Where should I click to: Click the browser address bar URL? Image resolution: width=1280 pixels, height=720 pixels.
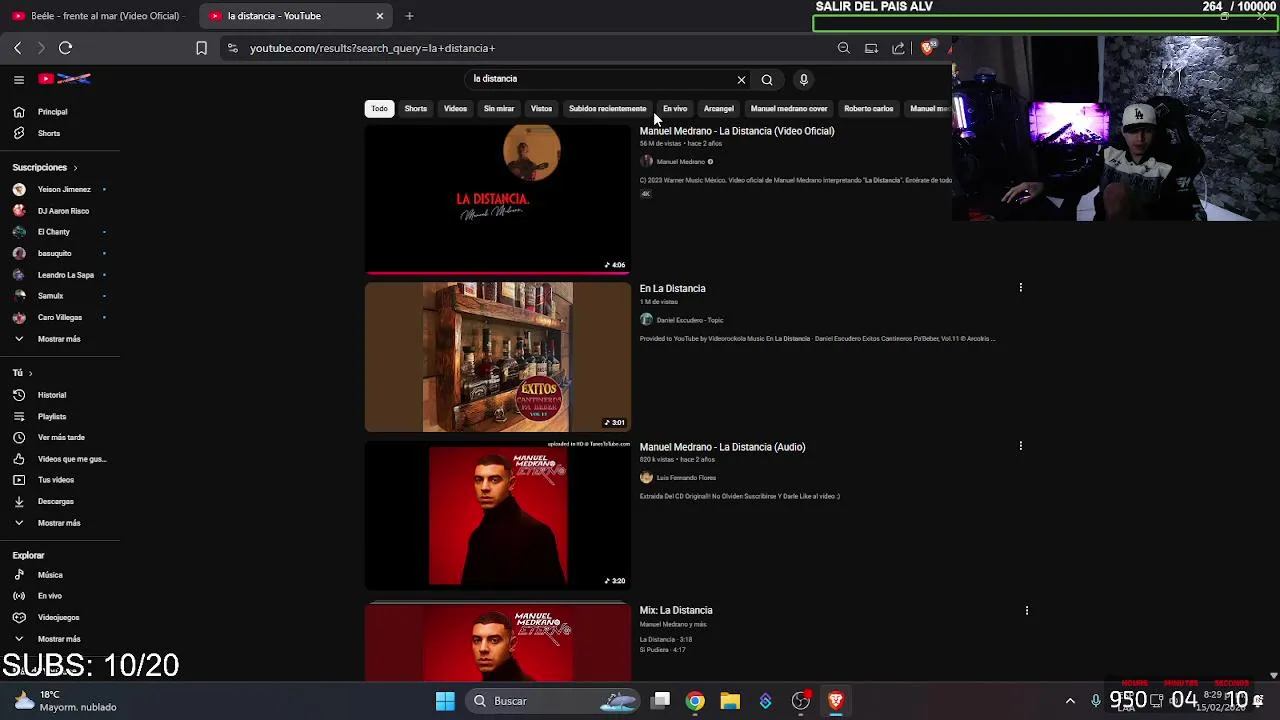[x=372, y=48]
